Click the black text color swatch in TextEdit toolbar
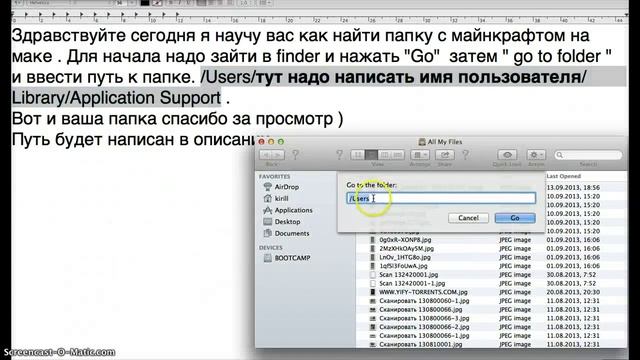The height and width of the screenshot is (360, 640). tap(144, 3)
